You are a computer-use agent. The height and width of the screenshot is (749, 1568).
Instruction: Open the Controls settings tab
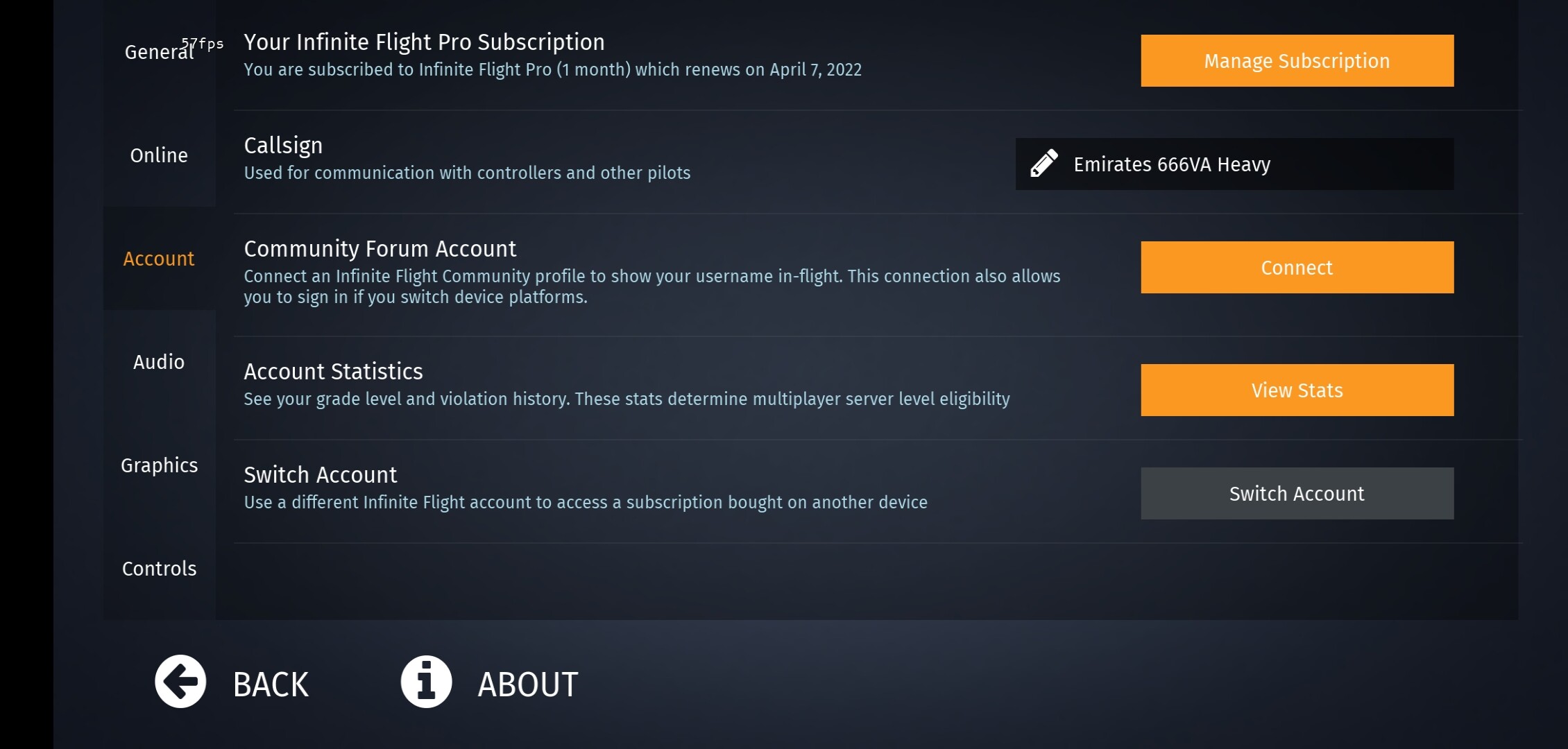click(159, 569)
